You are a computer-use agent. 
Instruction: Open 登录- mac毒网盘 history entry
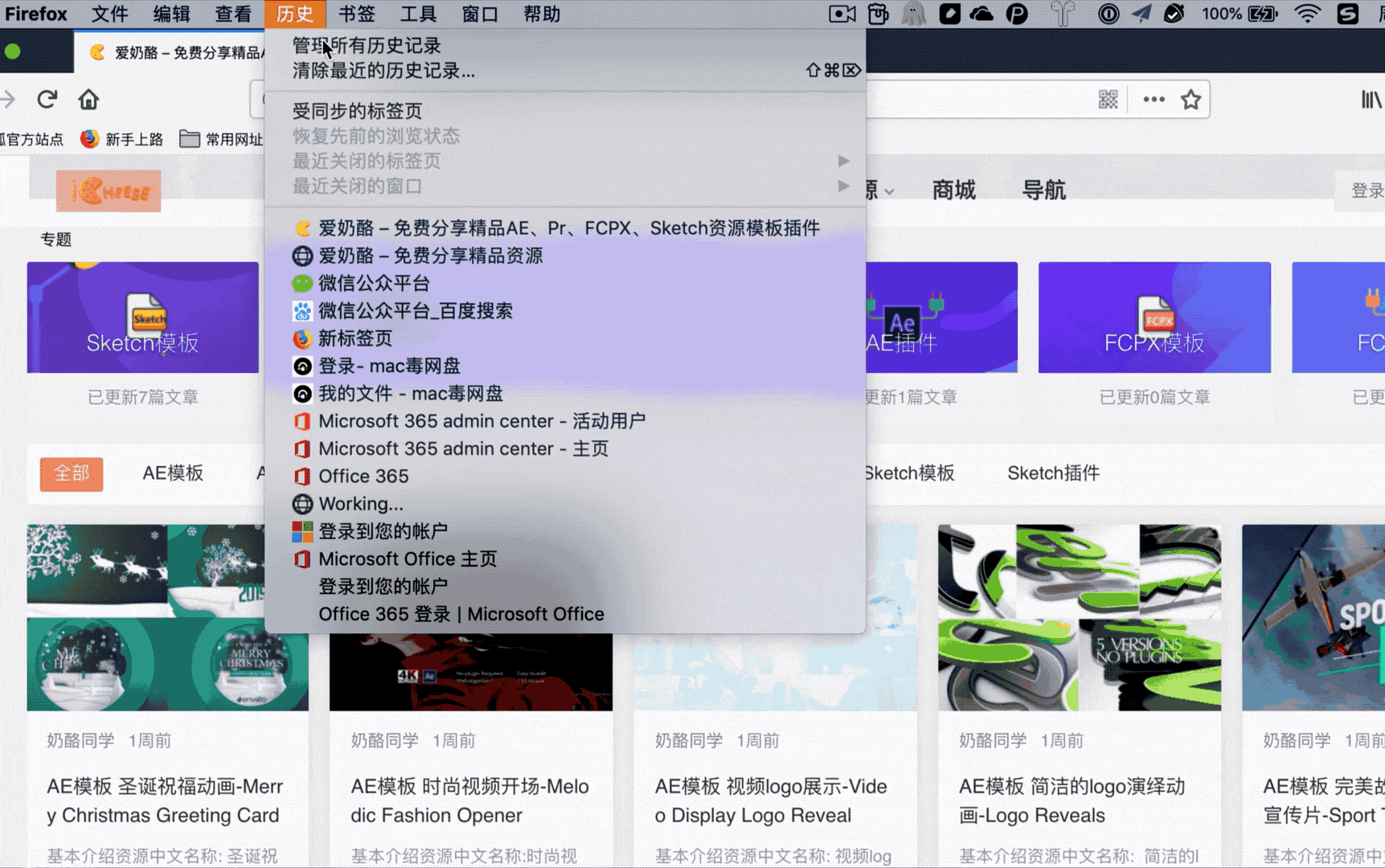565,366
